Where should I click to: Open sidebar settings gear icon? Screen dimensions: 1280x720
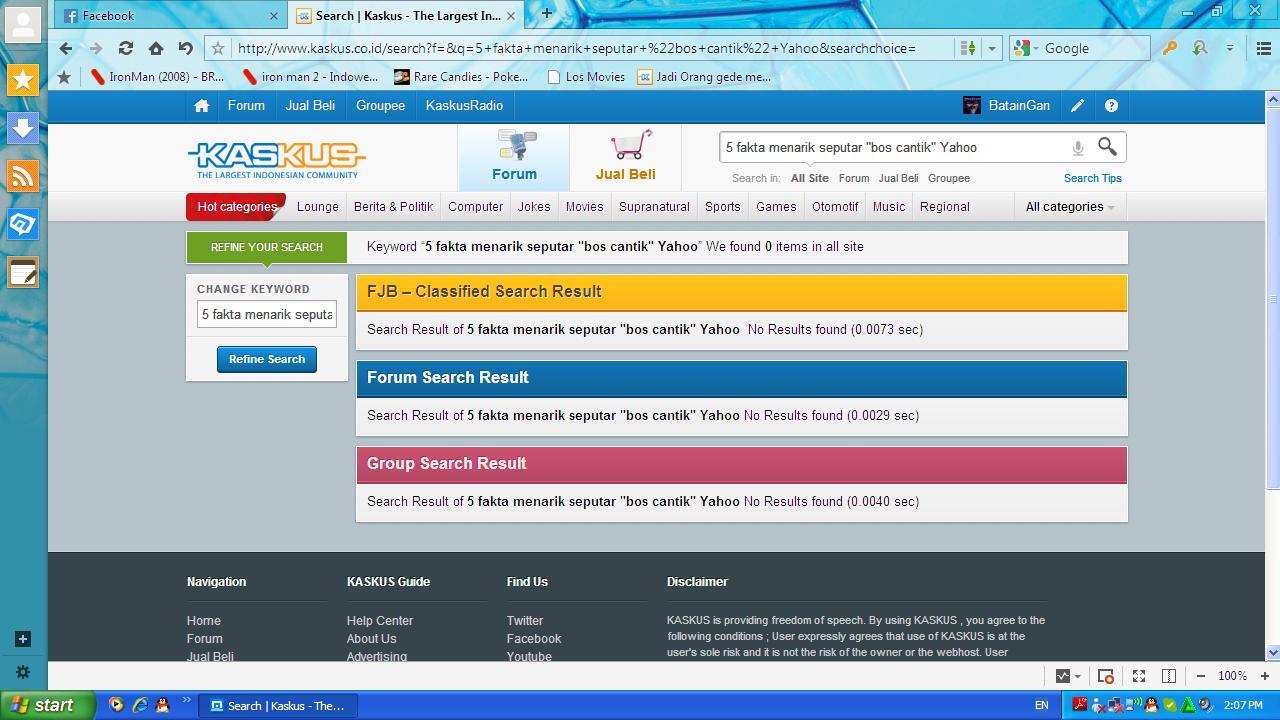pos(23,672)
